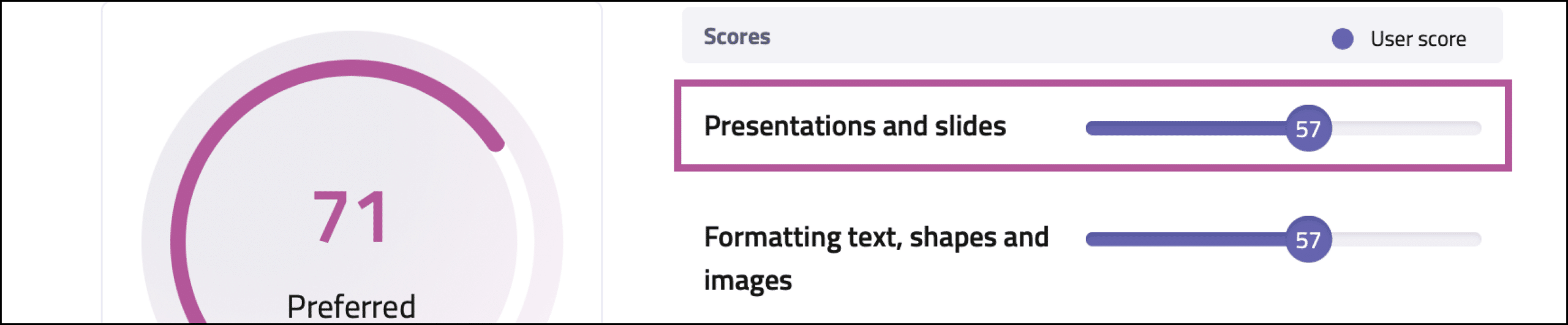The height and width of the screenshot is (325, 1568).
Task: Click the pink highlighted box border
Action: (1093, 83)
